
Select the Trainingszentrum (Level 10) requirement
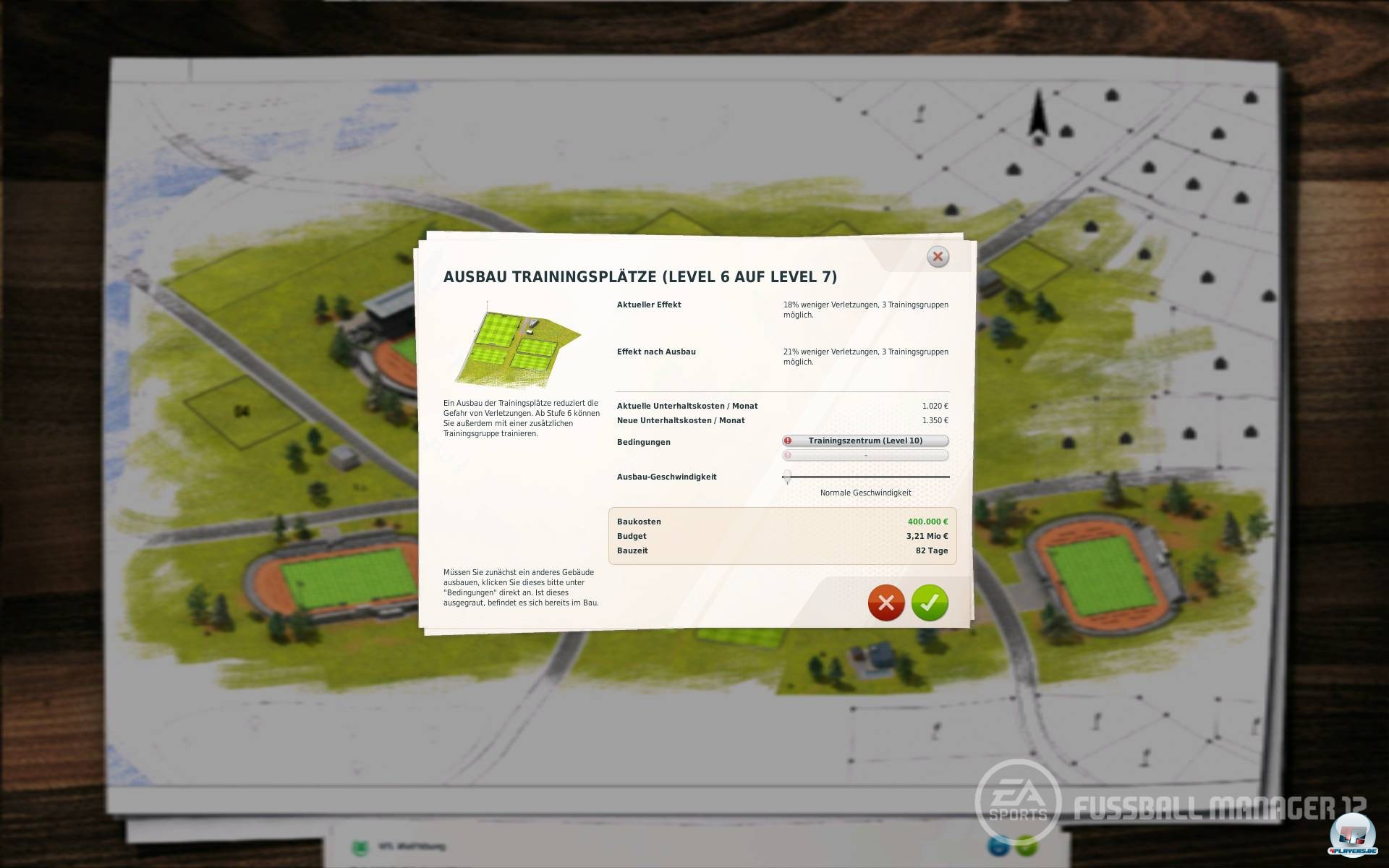pos(865,441)
